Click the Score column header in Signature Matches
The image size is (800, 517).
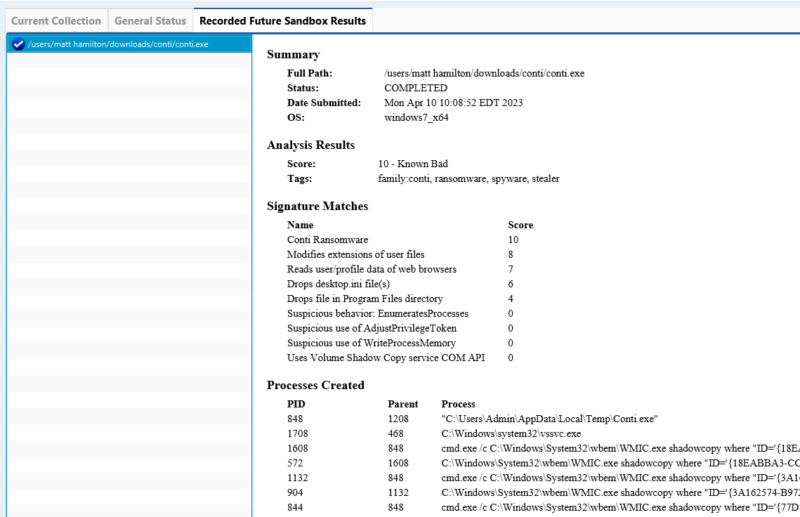tap(520, 225)
